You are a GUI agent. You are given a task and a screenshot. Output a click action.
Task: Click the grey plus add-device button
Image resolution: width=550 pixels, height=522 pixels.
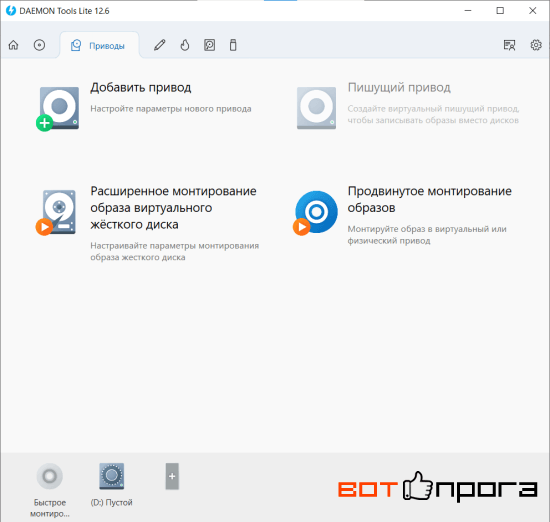pos(172,476)
